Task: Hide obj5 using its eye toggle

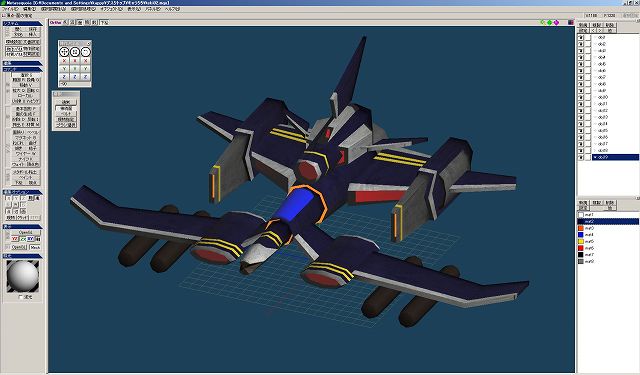Action: pyautogui.click(x=581, y=64)
